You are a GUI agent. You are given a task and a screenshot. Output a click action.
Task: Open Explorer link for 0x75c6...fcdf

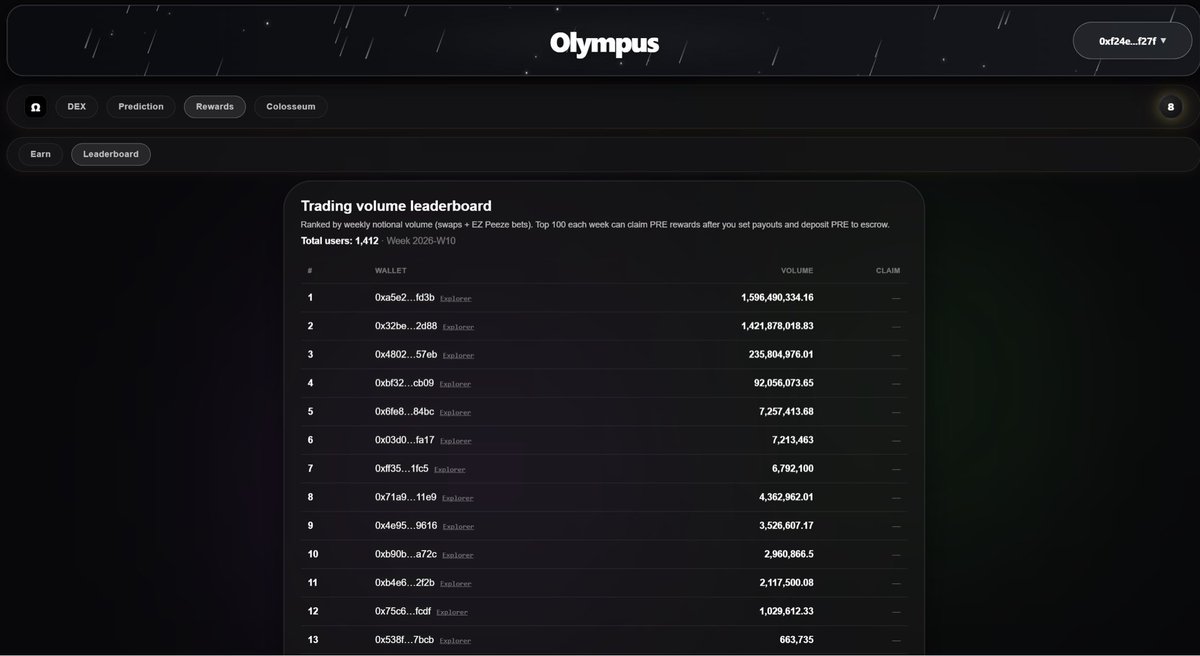pos(452,612)
